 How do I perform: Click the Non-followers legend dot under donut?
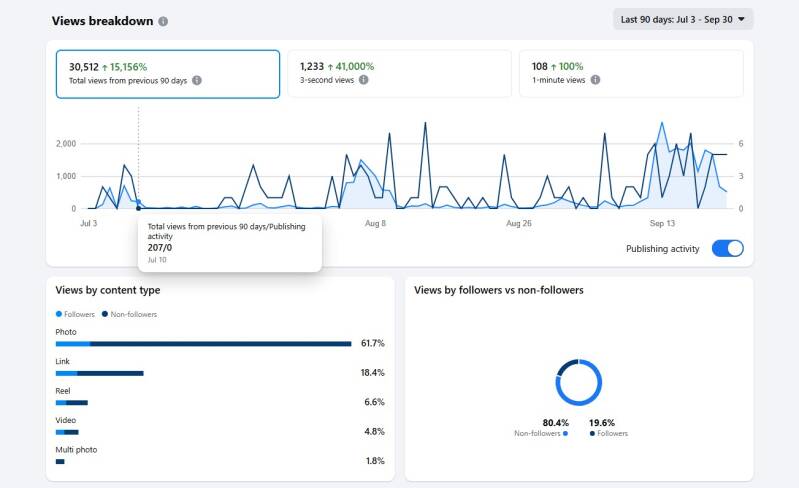[x=566, y=434]
